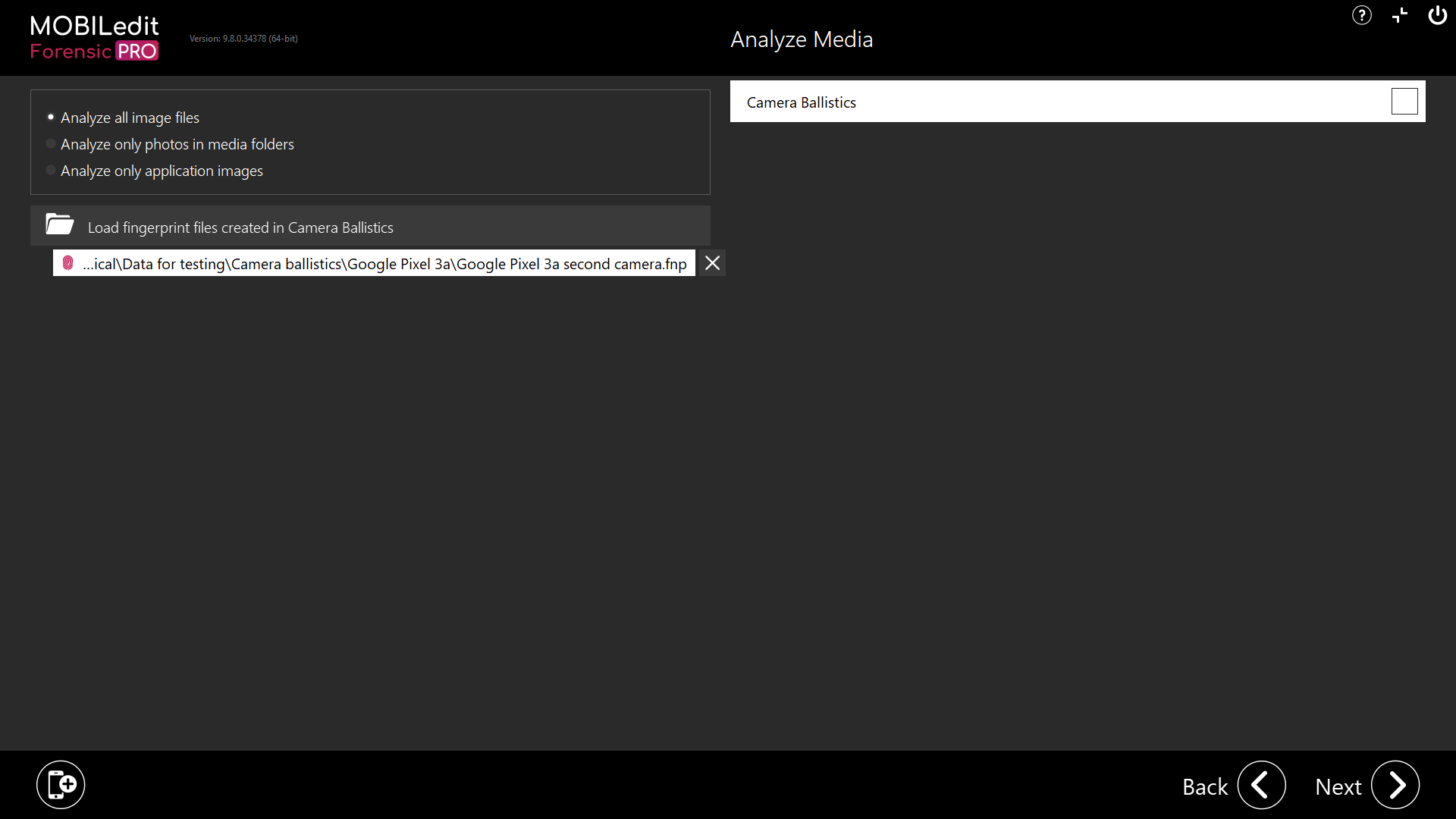
Task: Enable the Camera Ballistics checkbox
Action: (x=1404, y=102)
